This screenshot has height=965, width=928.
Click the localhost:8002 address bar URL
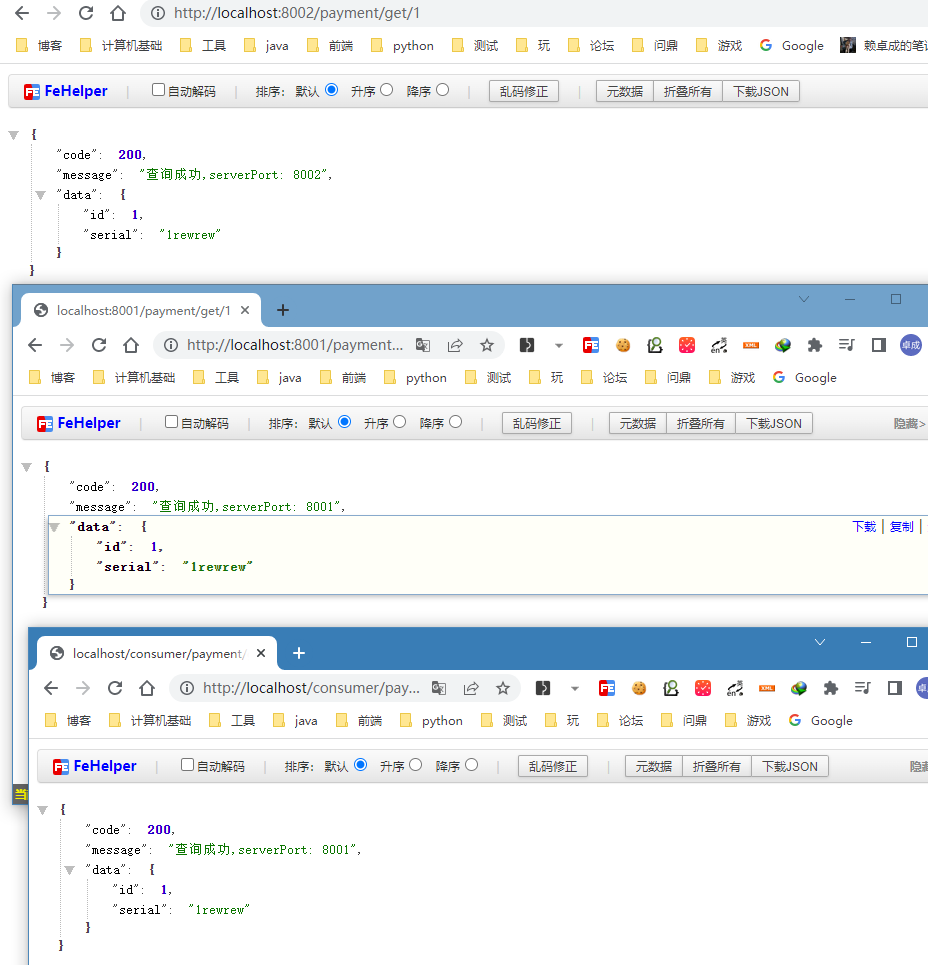coord(297,13)
